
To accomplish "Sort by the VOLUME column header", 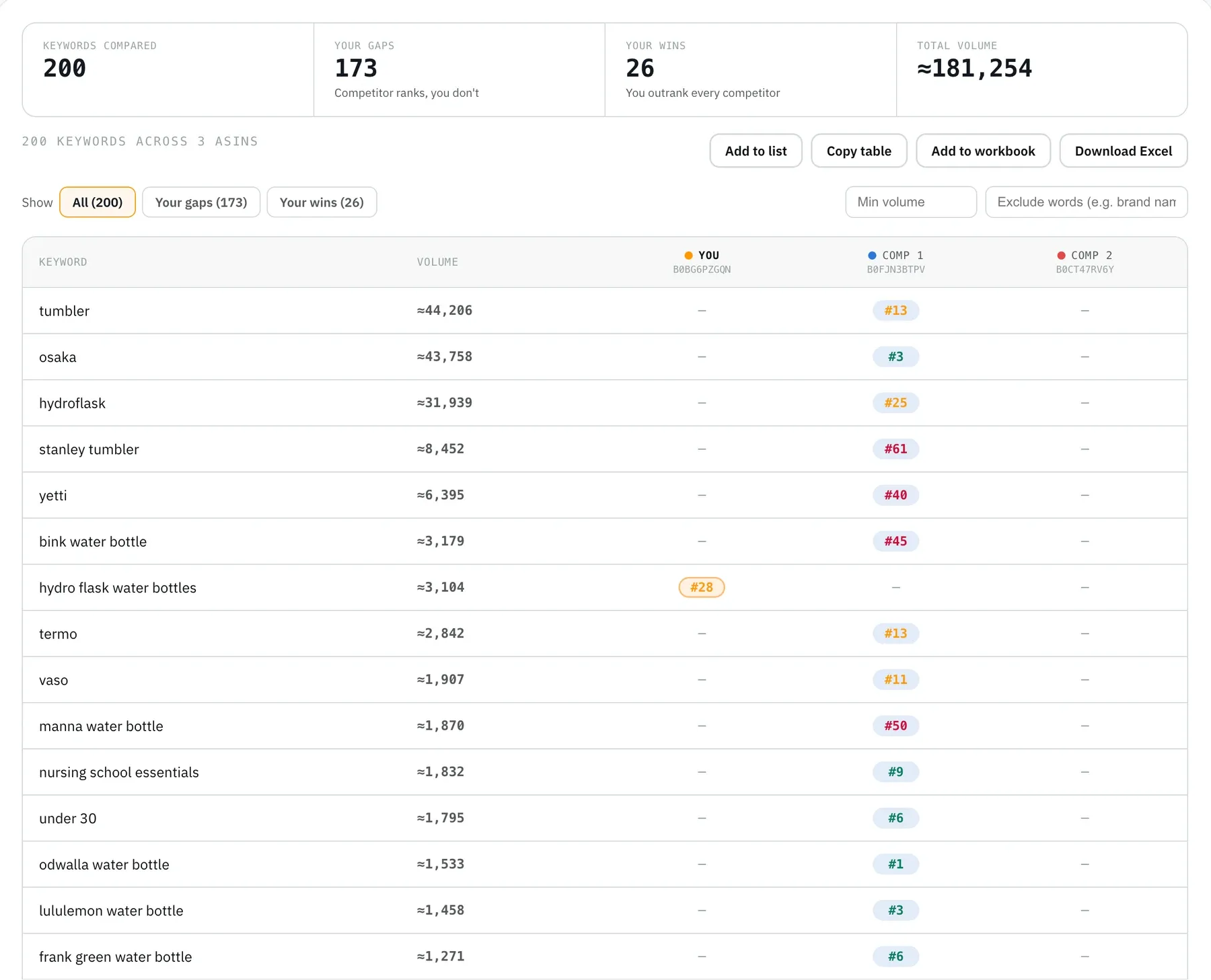I will coord(437,262).
